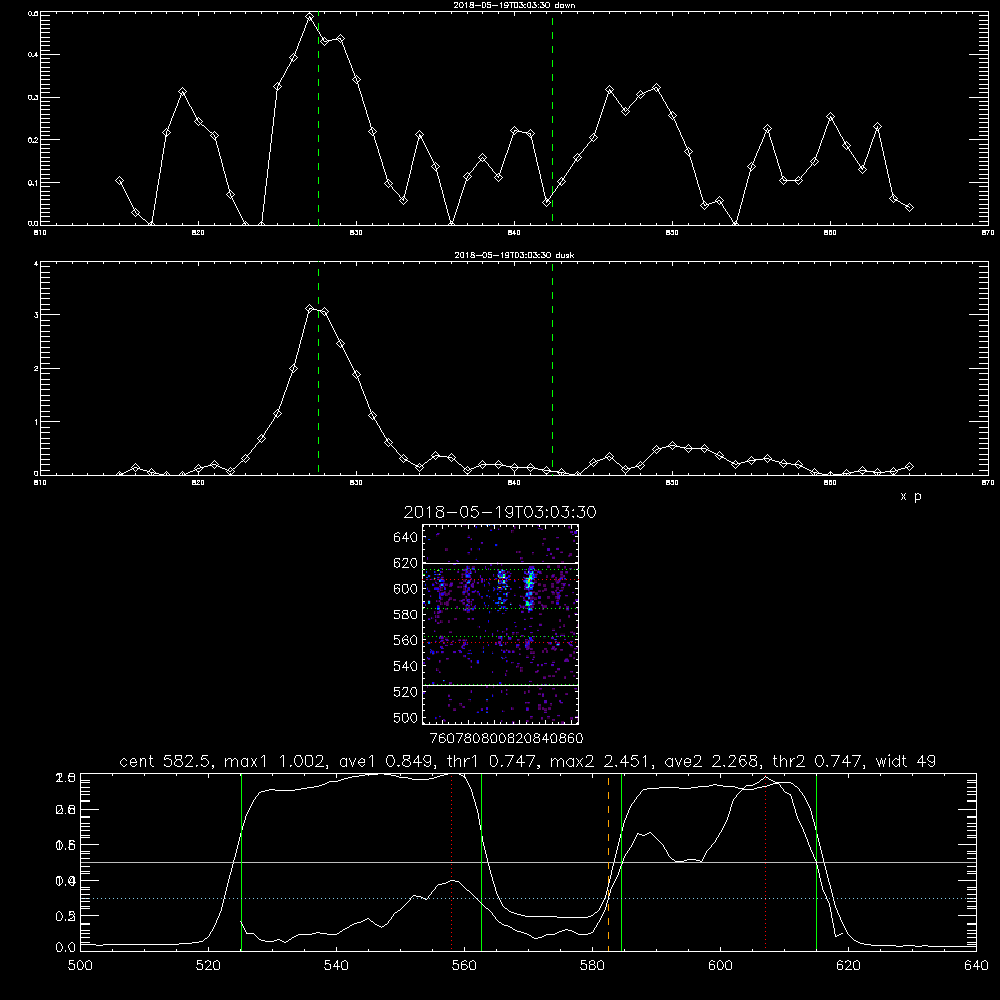Click the right green dashed line in dawn plot
This screenshot has height=1000, width=1000.
coord(552,118)
